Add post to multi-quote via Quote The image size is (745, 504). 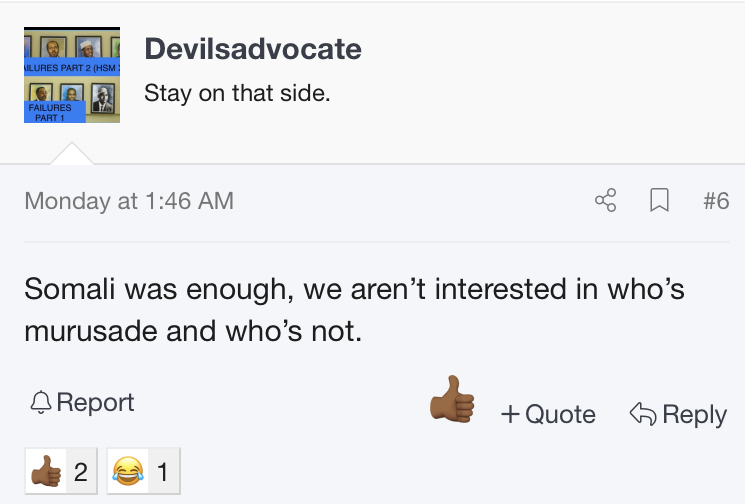[x=548, y=414]
